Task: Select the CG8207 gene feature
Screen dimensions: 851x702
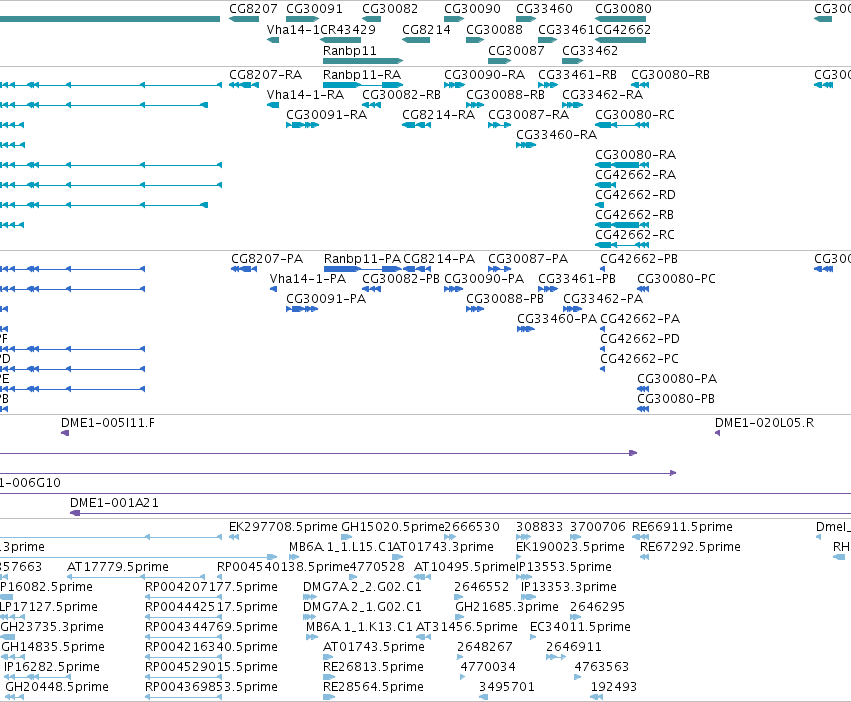Action: pos(244,19)
